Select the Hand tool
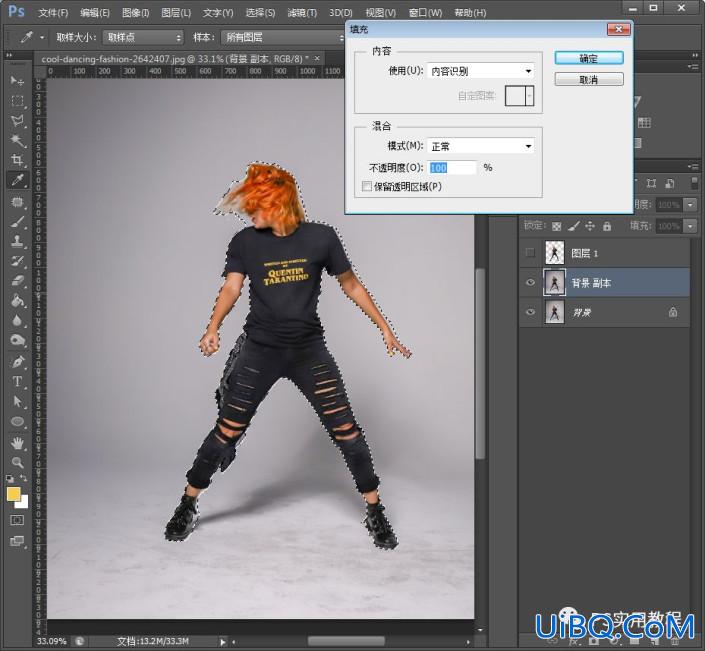 17,442
